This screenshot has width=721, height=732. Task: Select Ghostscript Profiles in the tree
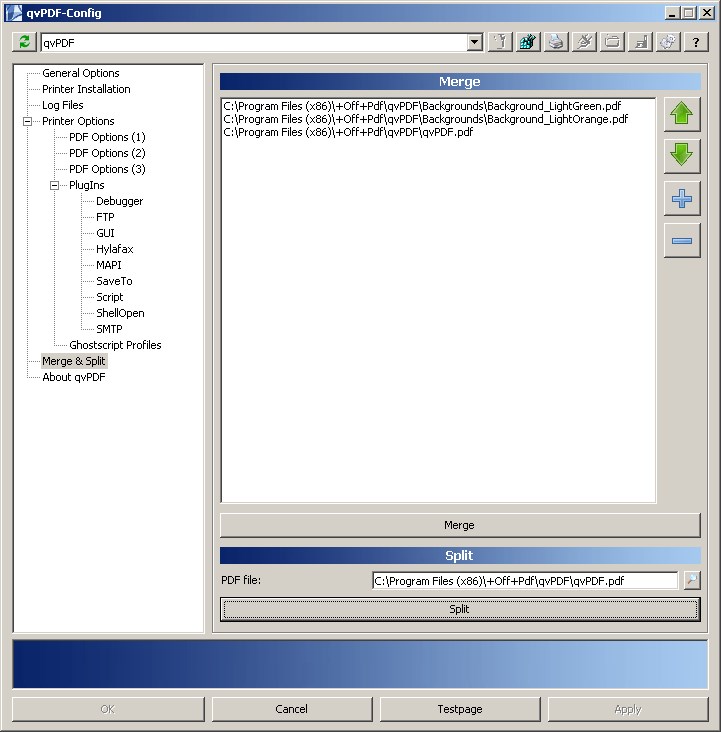tap(115, 345)
